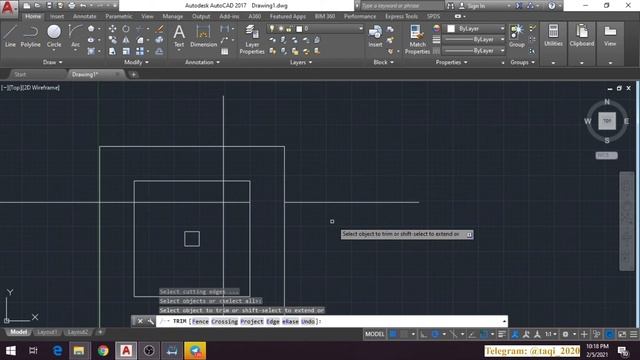Click the Undo option in TRIM prompt

click(308, 322)
